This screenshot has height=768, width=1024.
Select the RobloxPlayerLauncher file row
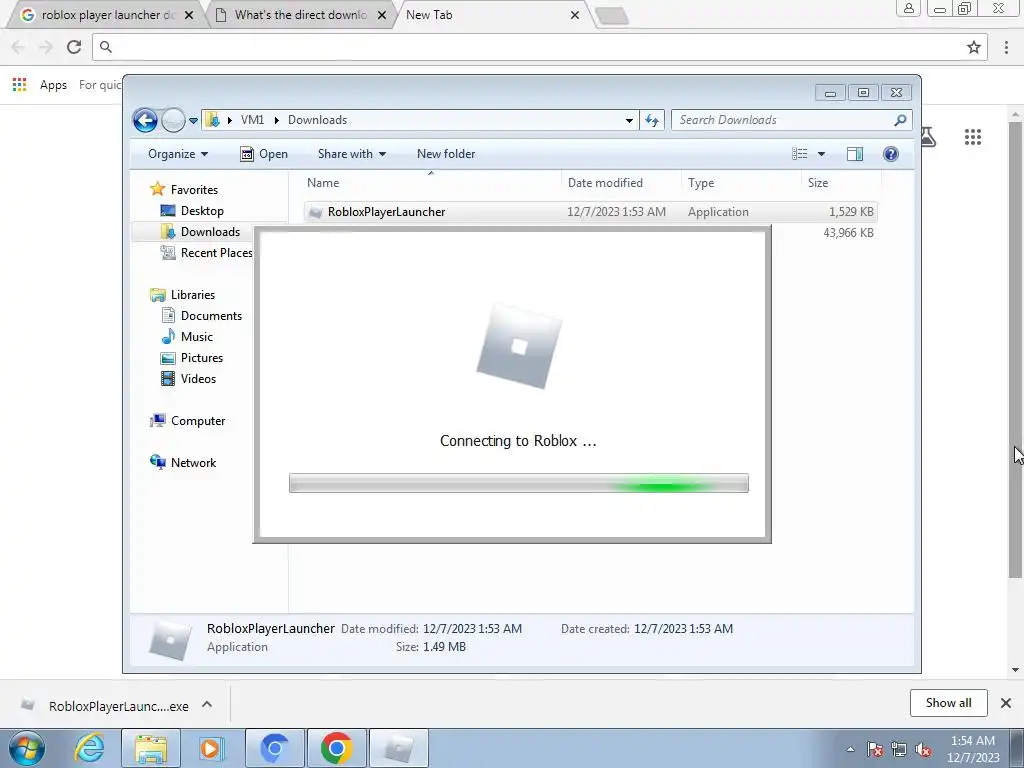point(590,212)
